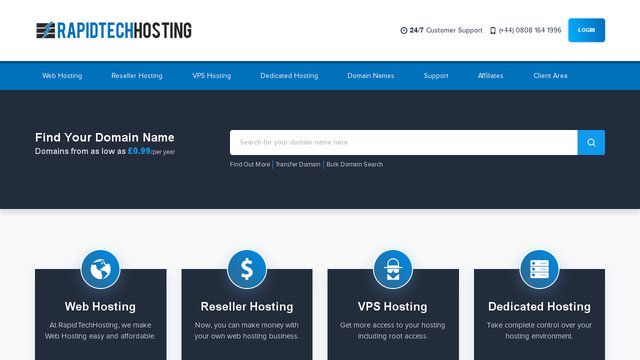Screen dimensions: 640x360
Task: Click the VPS Hosting card title
Action: 393,307
